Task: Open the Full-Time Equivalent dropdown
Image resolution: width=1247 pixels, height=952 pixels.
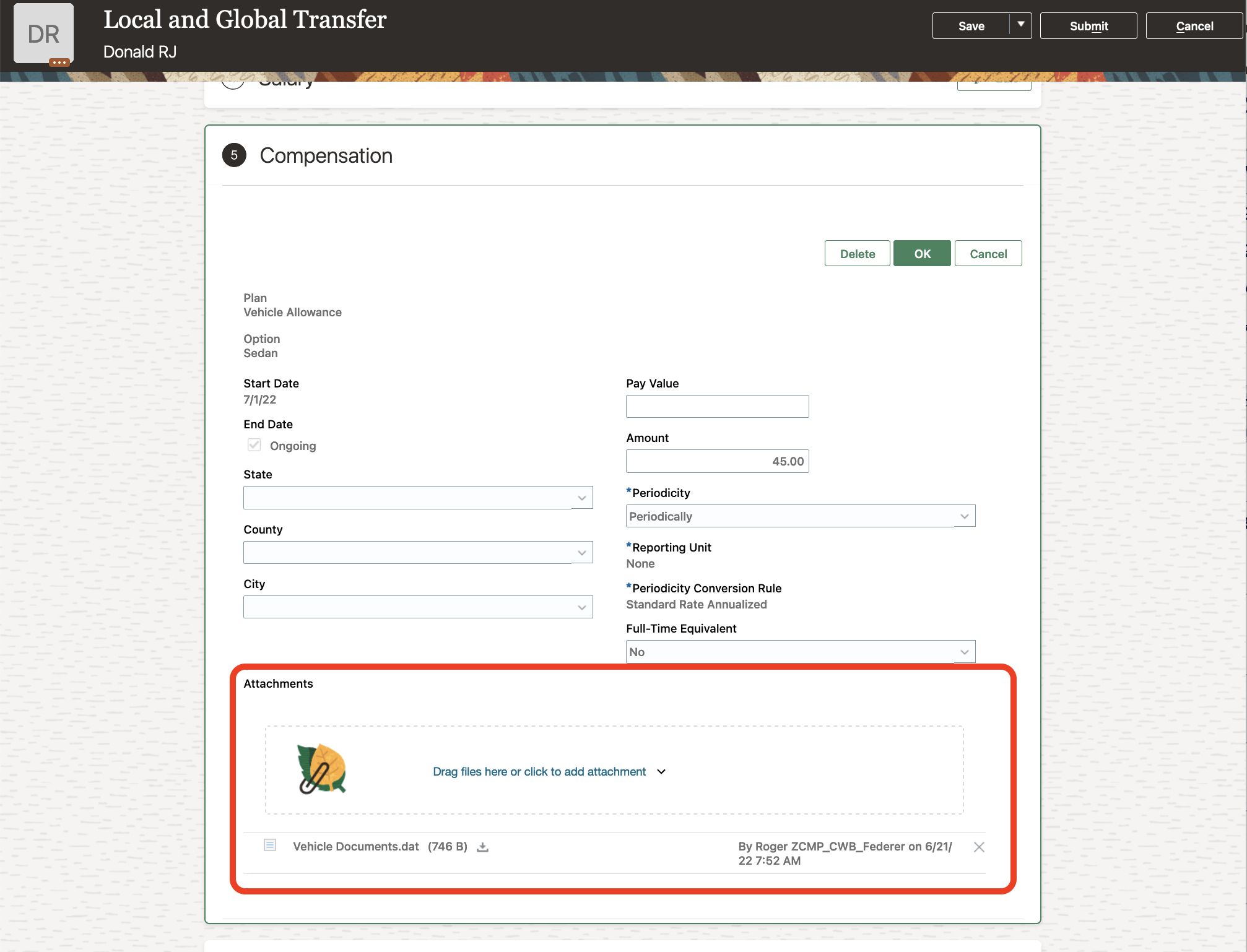Action: coord(964,652)
